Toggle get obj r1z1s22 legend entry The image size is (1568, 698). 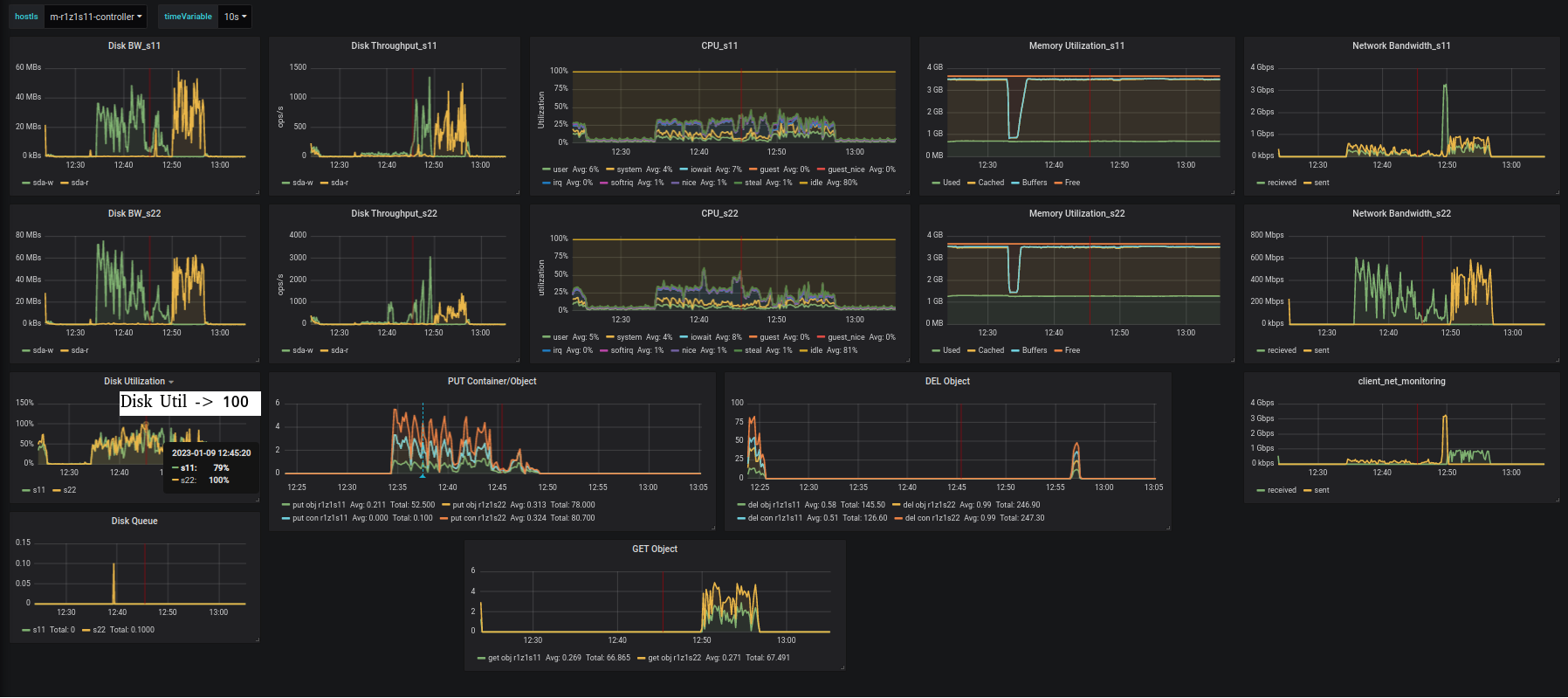(674, 658)
